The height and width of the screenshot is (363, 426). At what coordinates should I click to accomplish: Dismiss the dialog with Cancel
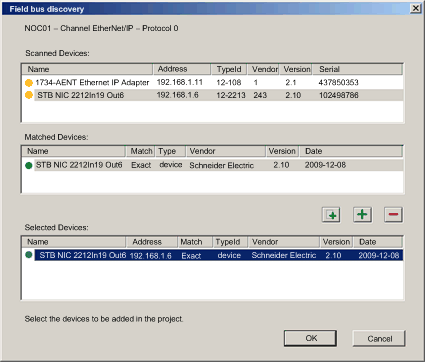(x=379, y=339)
